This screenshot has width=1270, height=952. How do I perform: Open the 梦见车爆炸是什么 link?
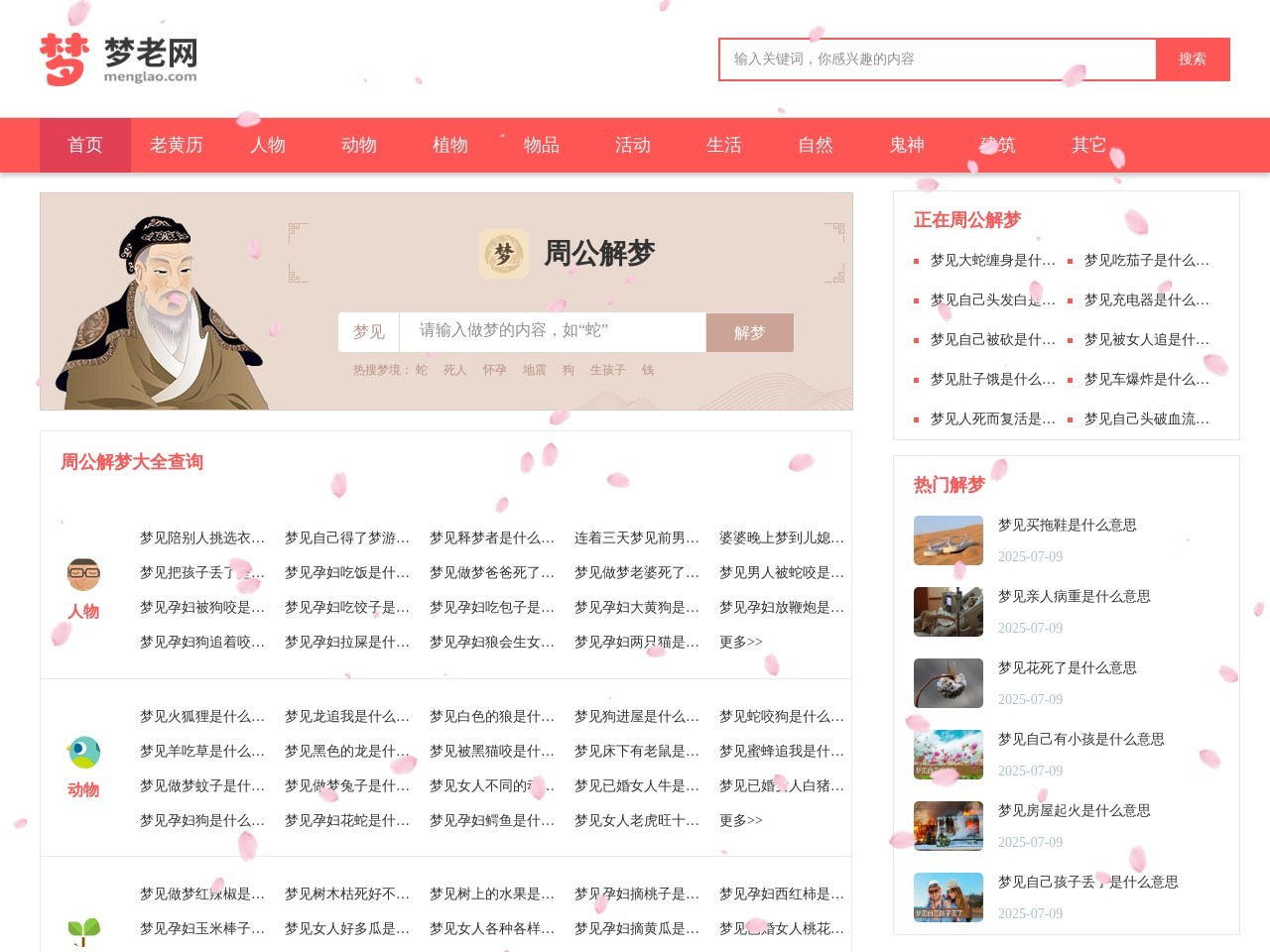pos(1147,380)
